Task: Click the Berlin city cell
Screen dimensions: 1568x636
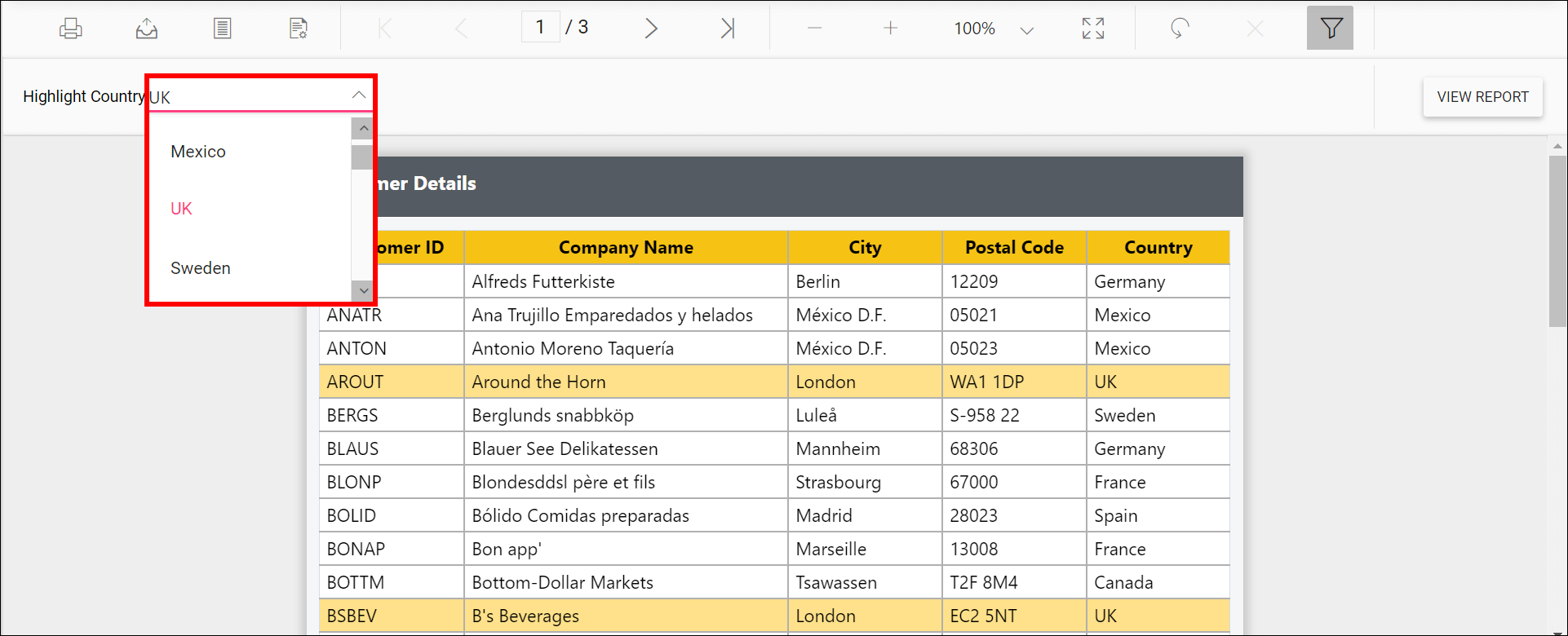Action: pyautogui.click(x=865, y=281)
